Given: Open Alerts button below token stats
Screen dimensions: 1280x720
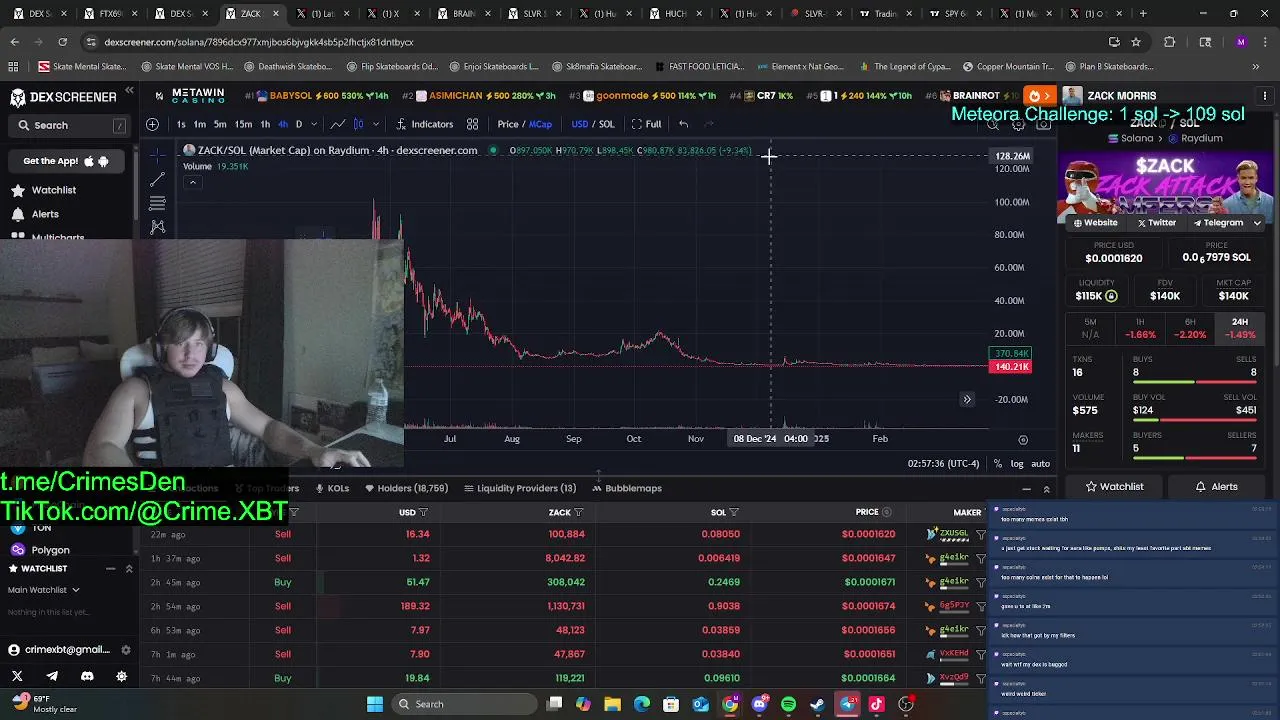Looking at the screenshot, I should tap(1216, 487).
